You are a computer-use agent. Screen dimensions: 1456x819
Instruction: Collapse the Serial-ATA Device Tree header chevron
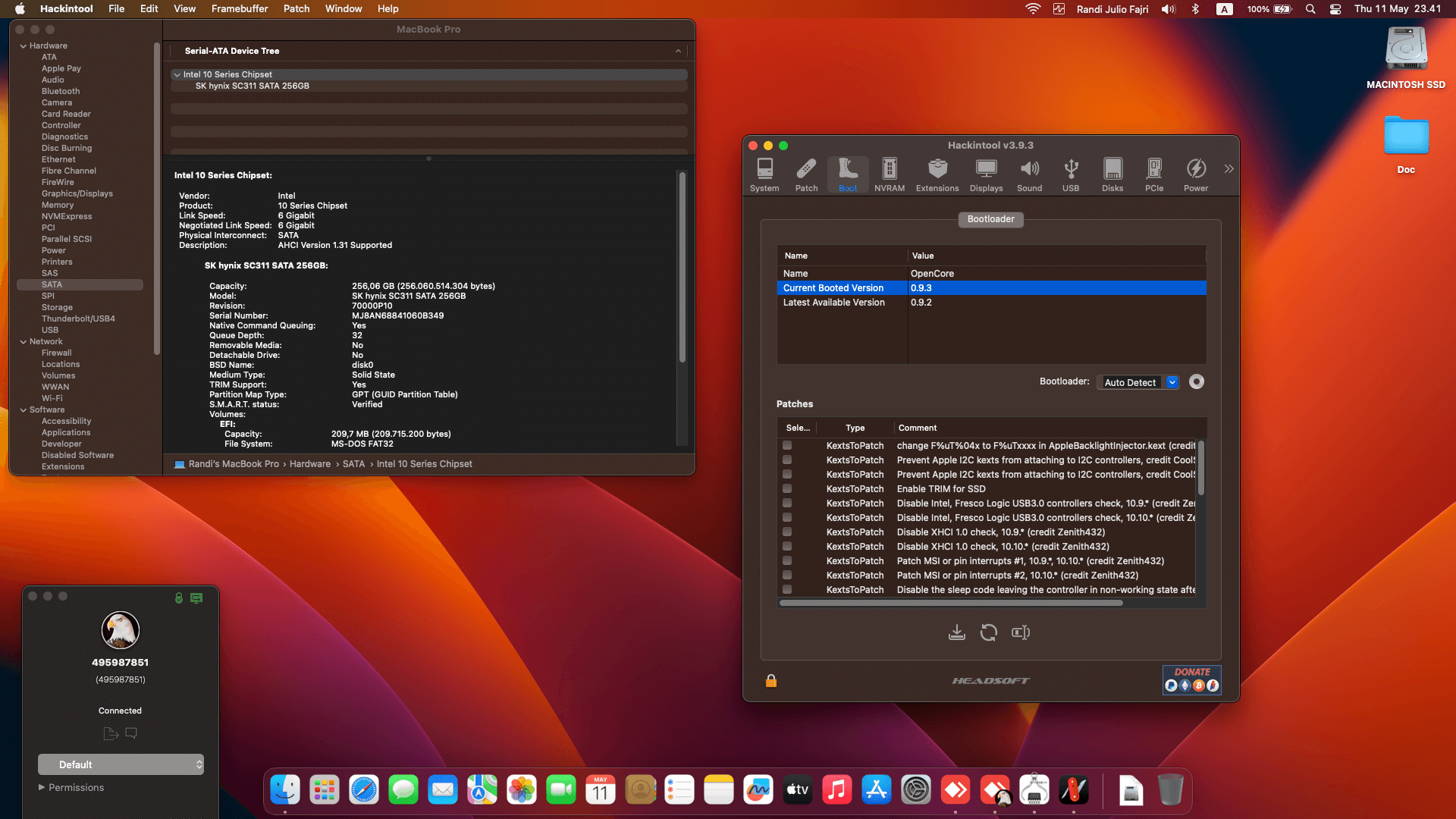coord(678,51)
